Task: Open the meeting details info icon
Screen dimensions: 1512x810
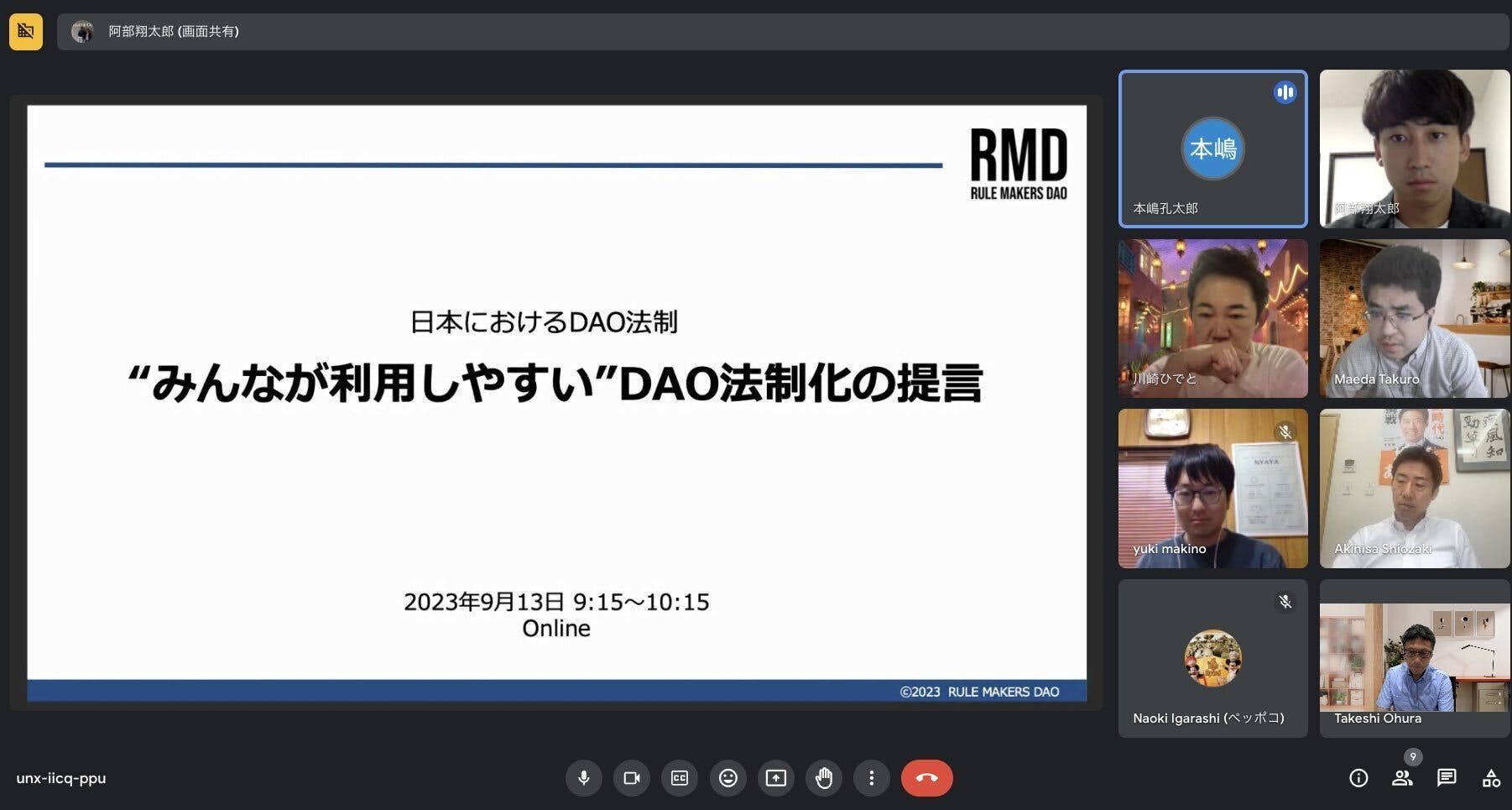Action: tap(1358, 778)
